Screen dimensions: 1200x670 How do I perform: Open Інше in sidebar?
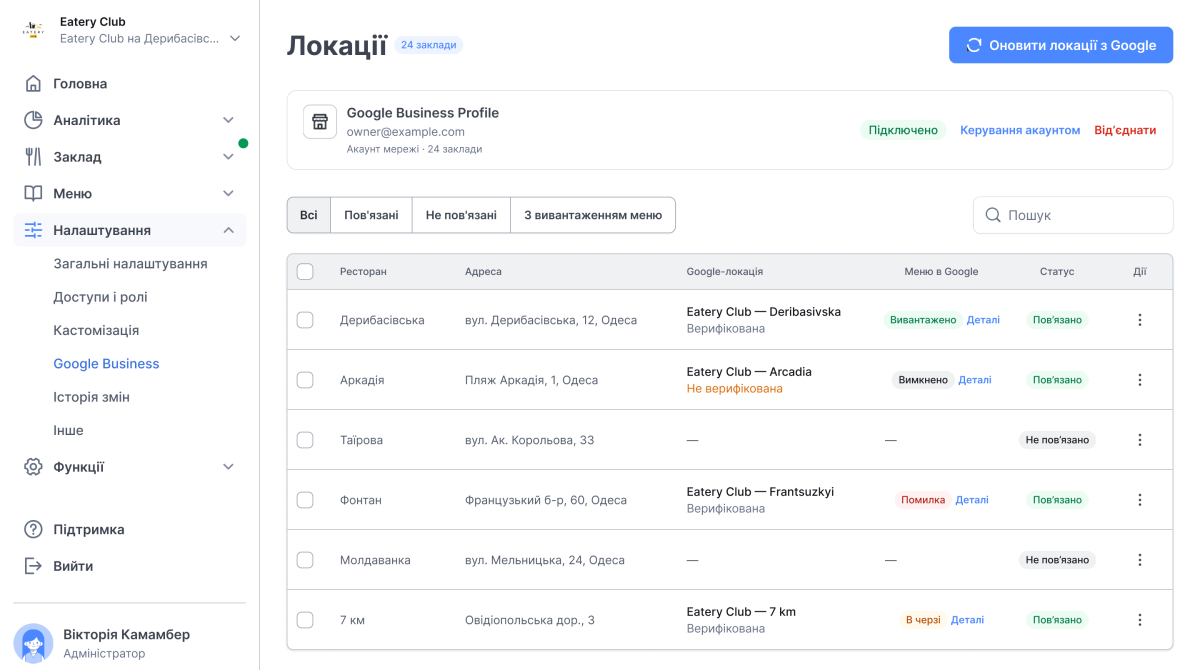[x=68, y=430]
